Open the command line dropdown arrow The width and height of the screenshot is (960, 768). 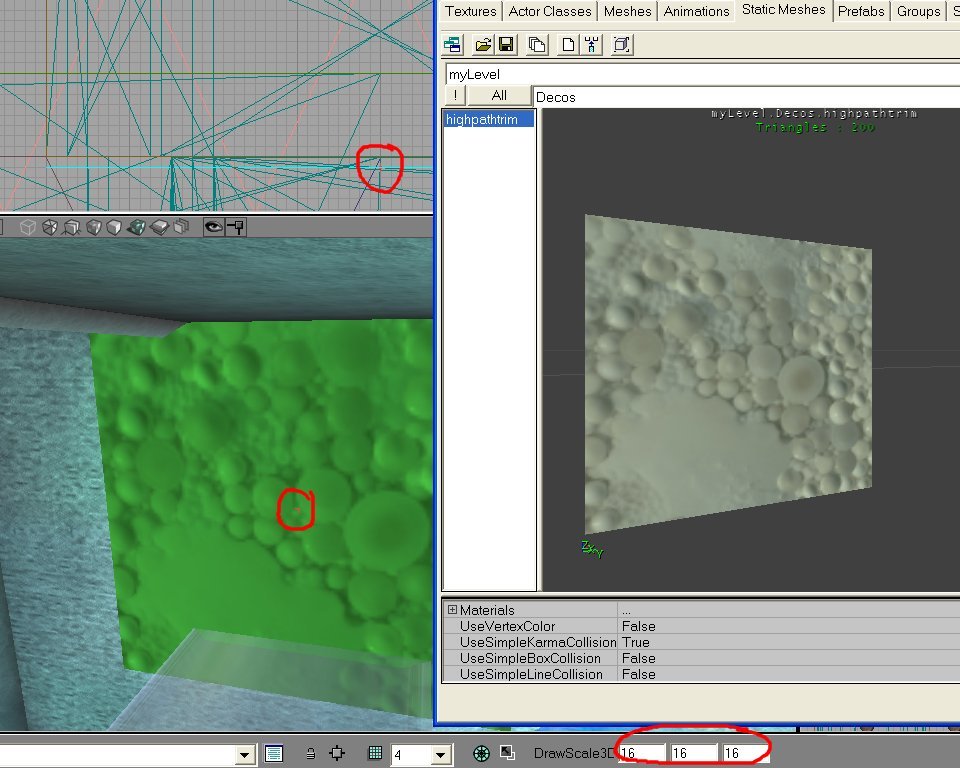[x=244, y=754]
